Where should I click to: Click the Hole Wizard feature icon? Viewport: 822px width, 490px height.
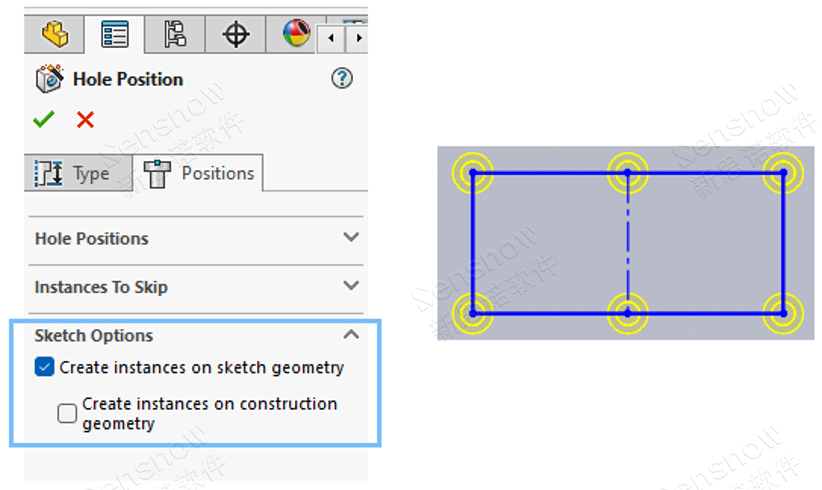[49, 79]
